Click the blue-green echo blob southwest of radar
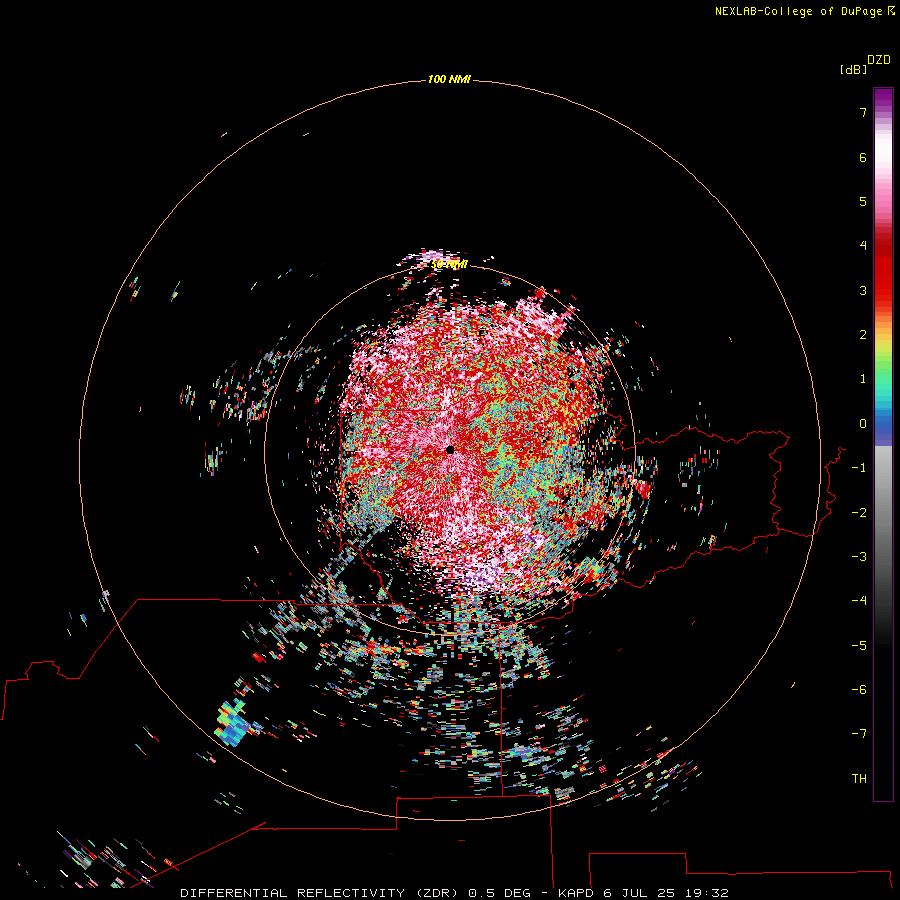This screenshot has width=900, height=900. coord(232,723)
